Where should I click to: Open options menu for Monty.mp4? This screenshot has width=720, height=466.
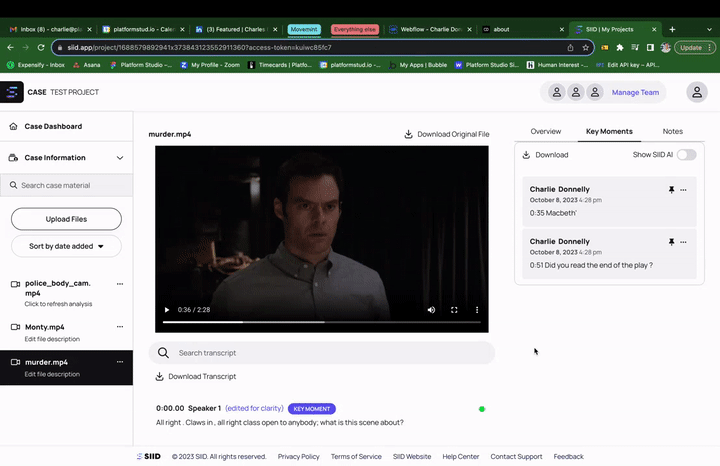[120, 327]
